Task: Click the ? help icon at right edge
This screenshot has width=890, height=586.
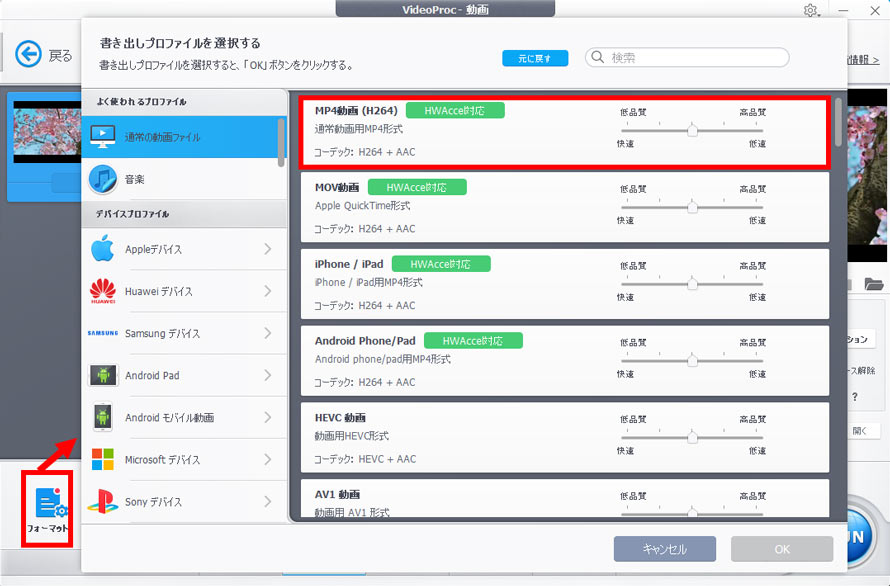Action: (x=855, y=397)
